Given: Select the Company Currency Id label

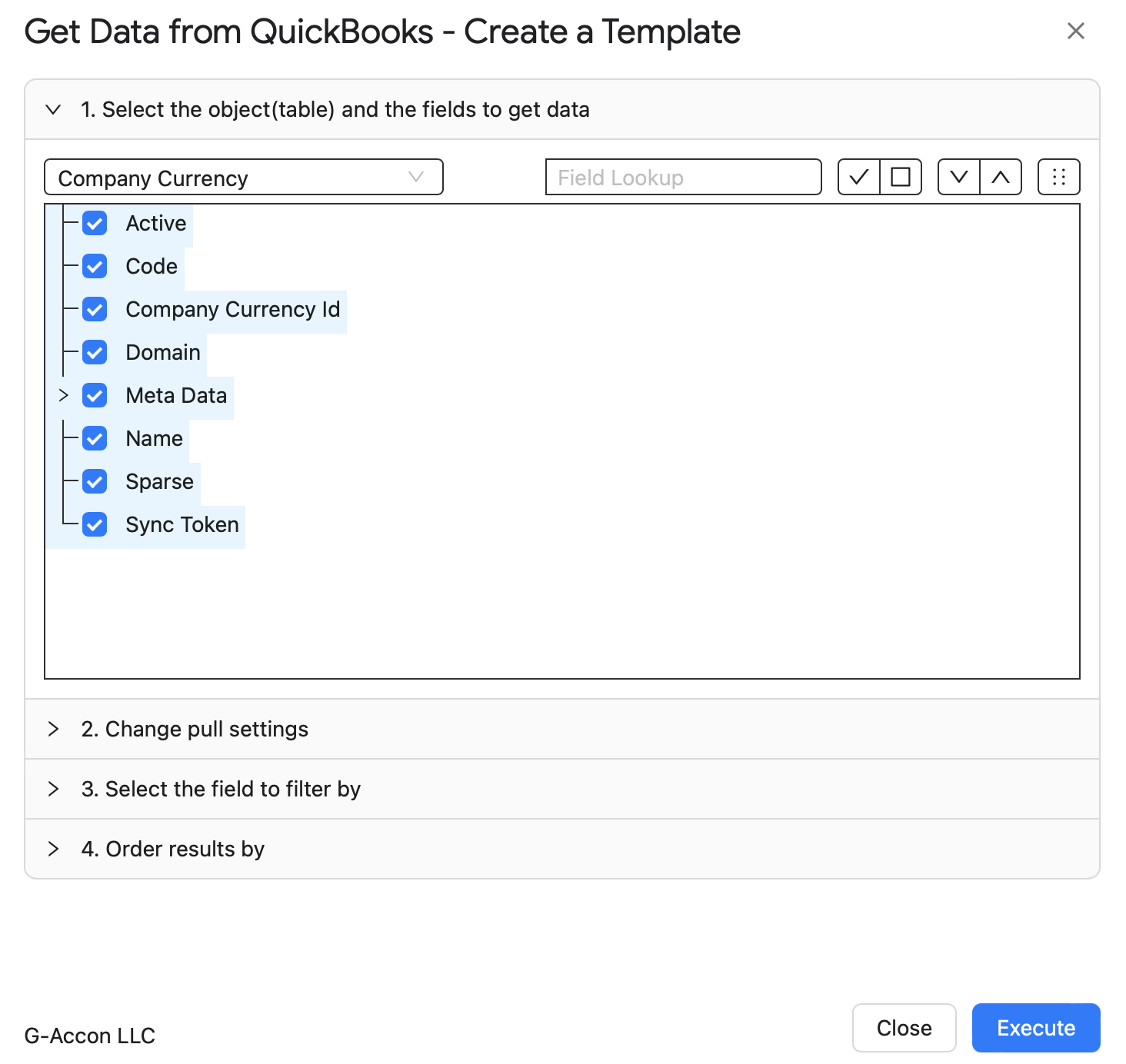Looking at the screenshot, I should [x=233, y=310].
